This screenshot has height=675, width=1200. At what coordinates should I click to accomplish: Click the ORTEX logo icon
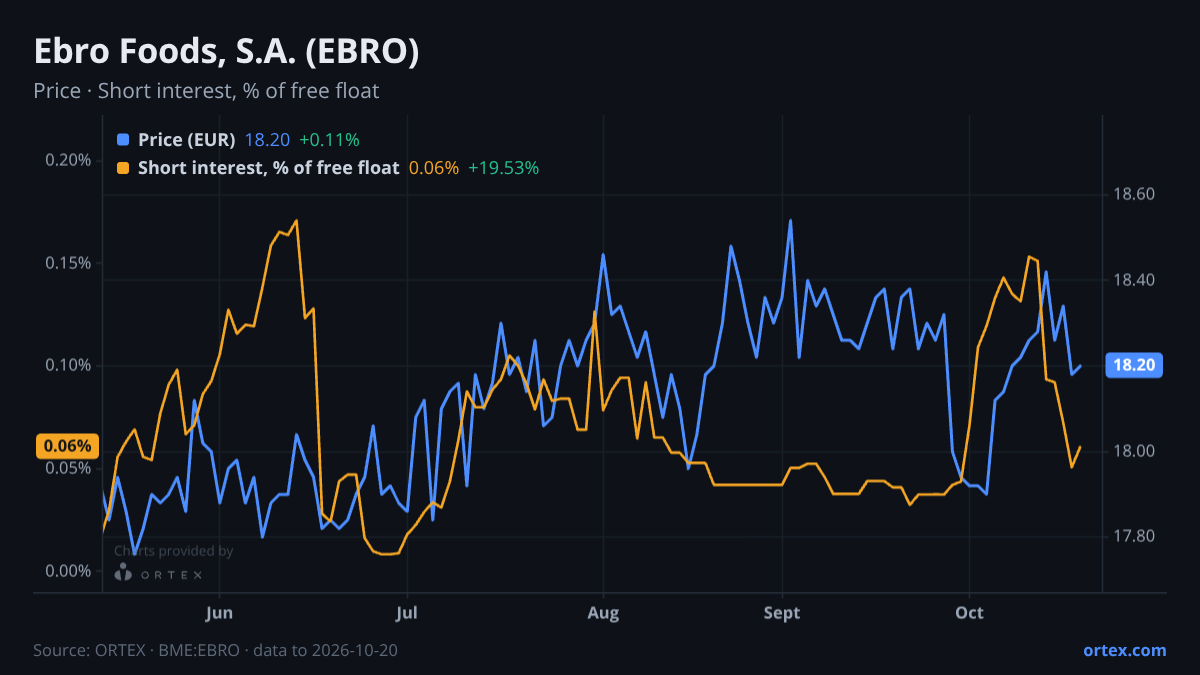coord(123,572)
